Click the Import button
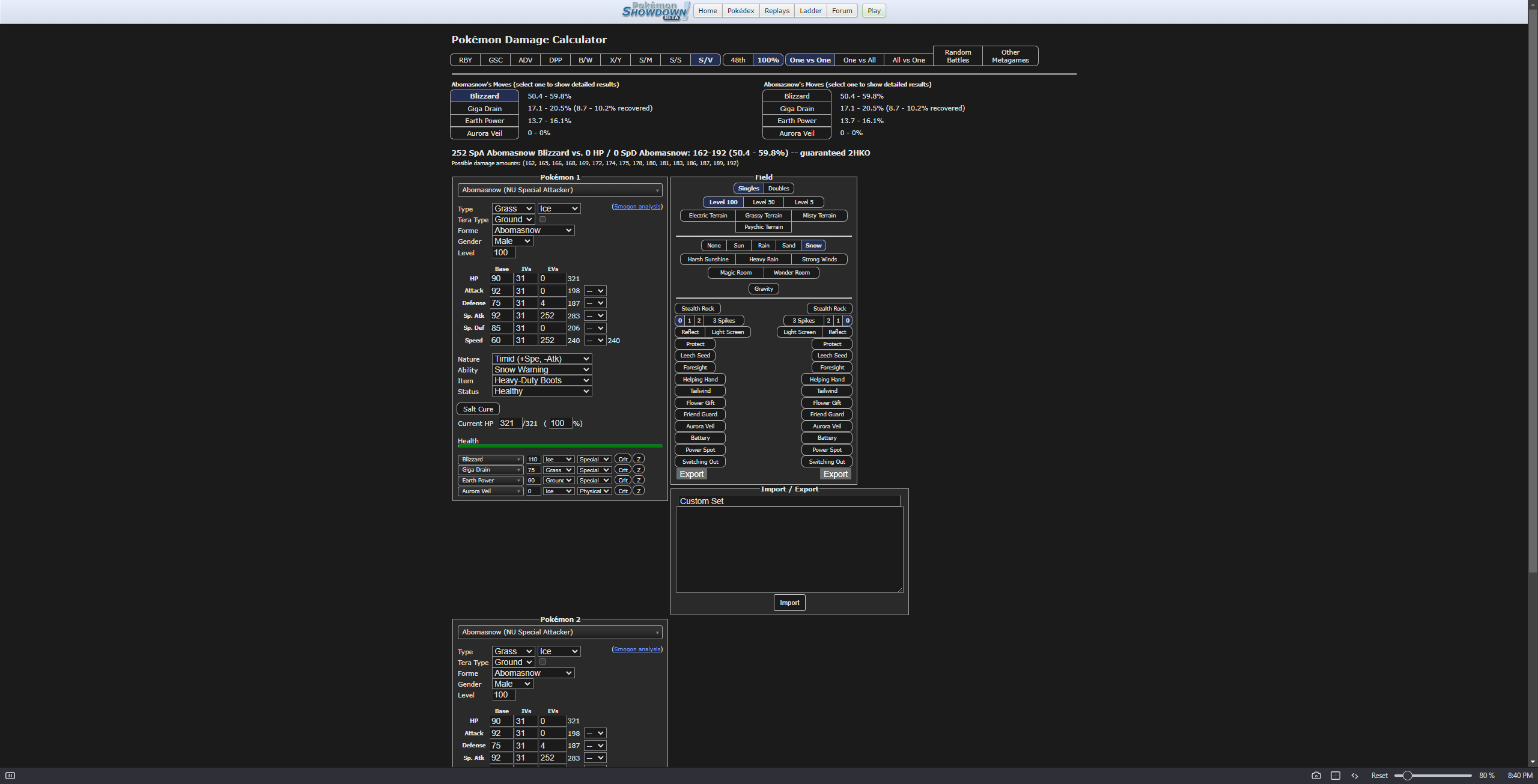1538x784 pixels. 789,603
